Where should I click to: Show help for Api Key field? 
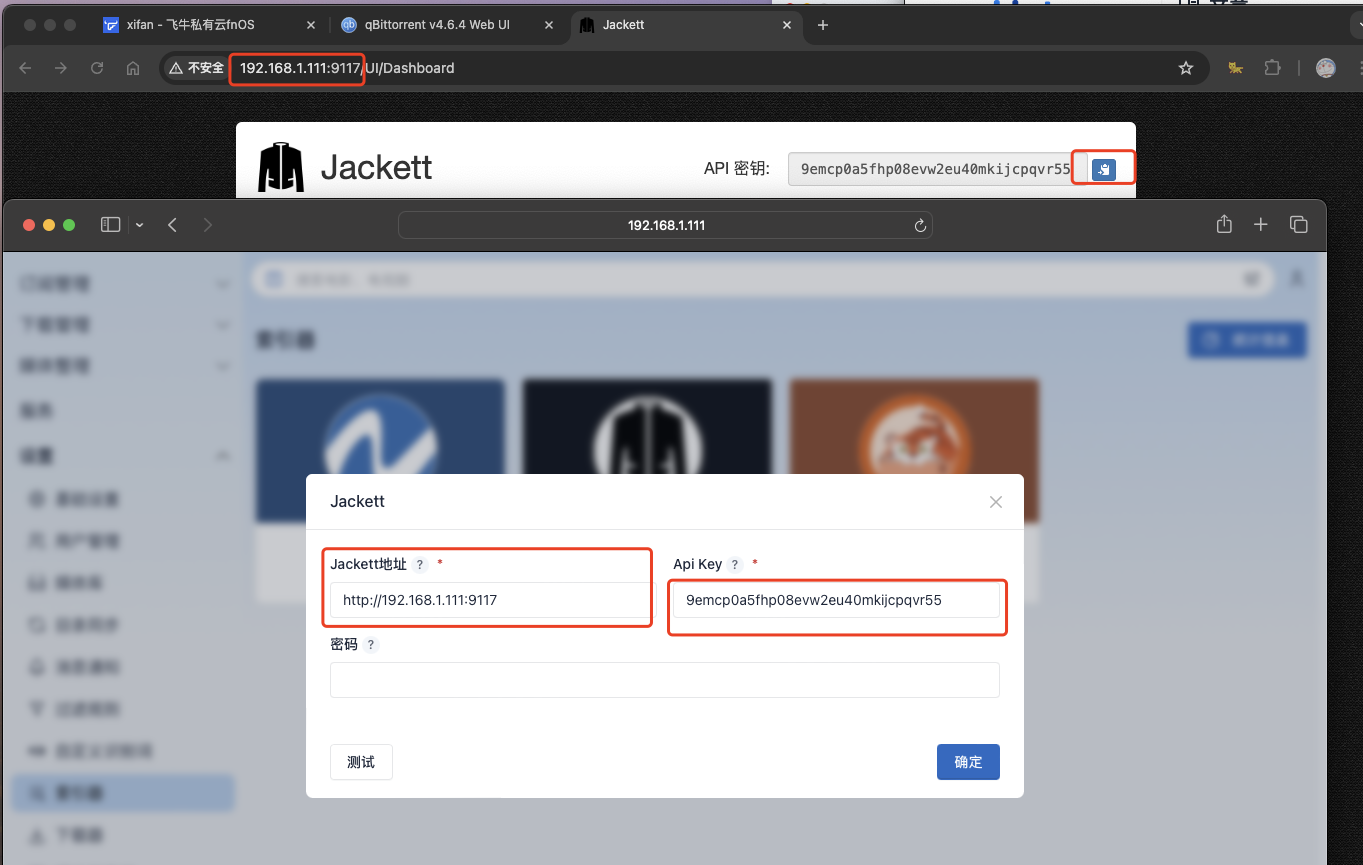735,565
